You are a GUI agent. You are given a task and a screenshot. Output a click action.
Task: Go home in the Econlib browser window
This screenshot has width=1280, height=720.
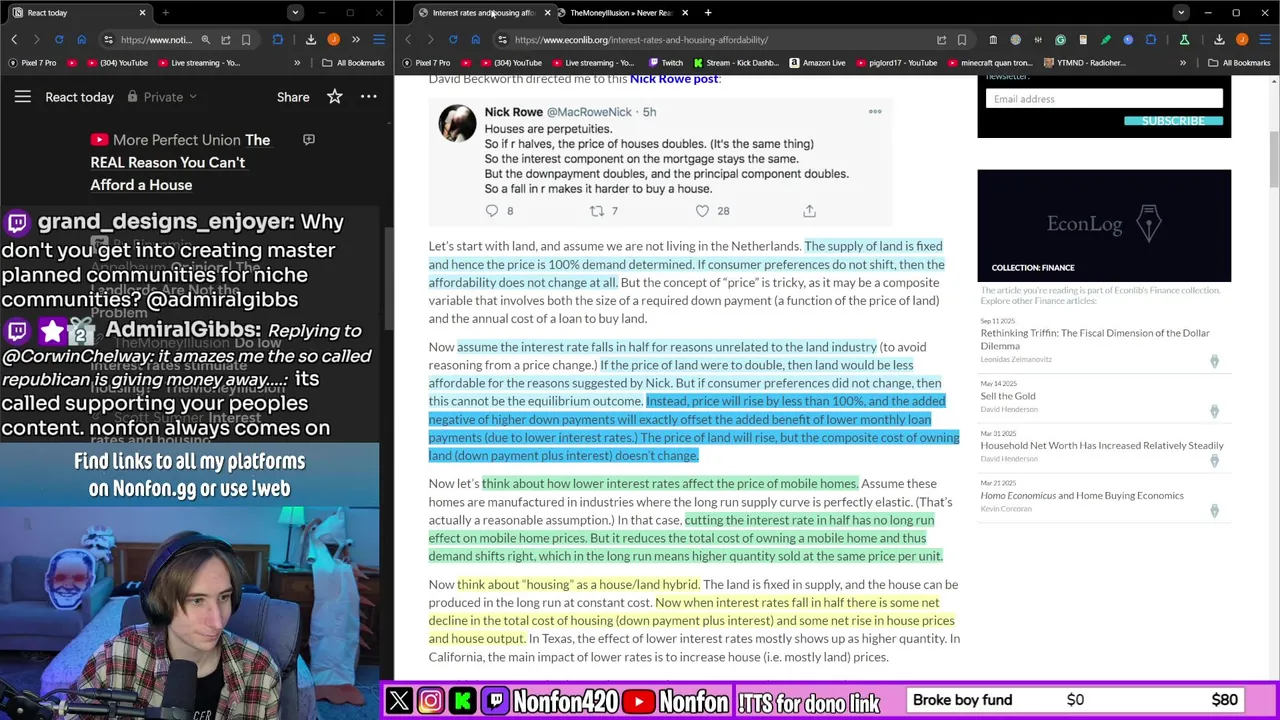point(476,40)
